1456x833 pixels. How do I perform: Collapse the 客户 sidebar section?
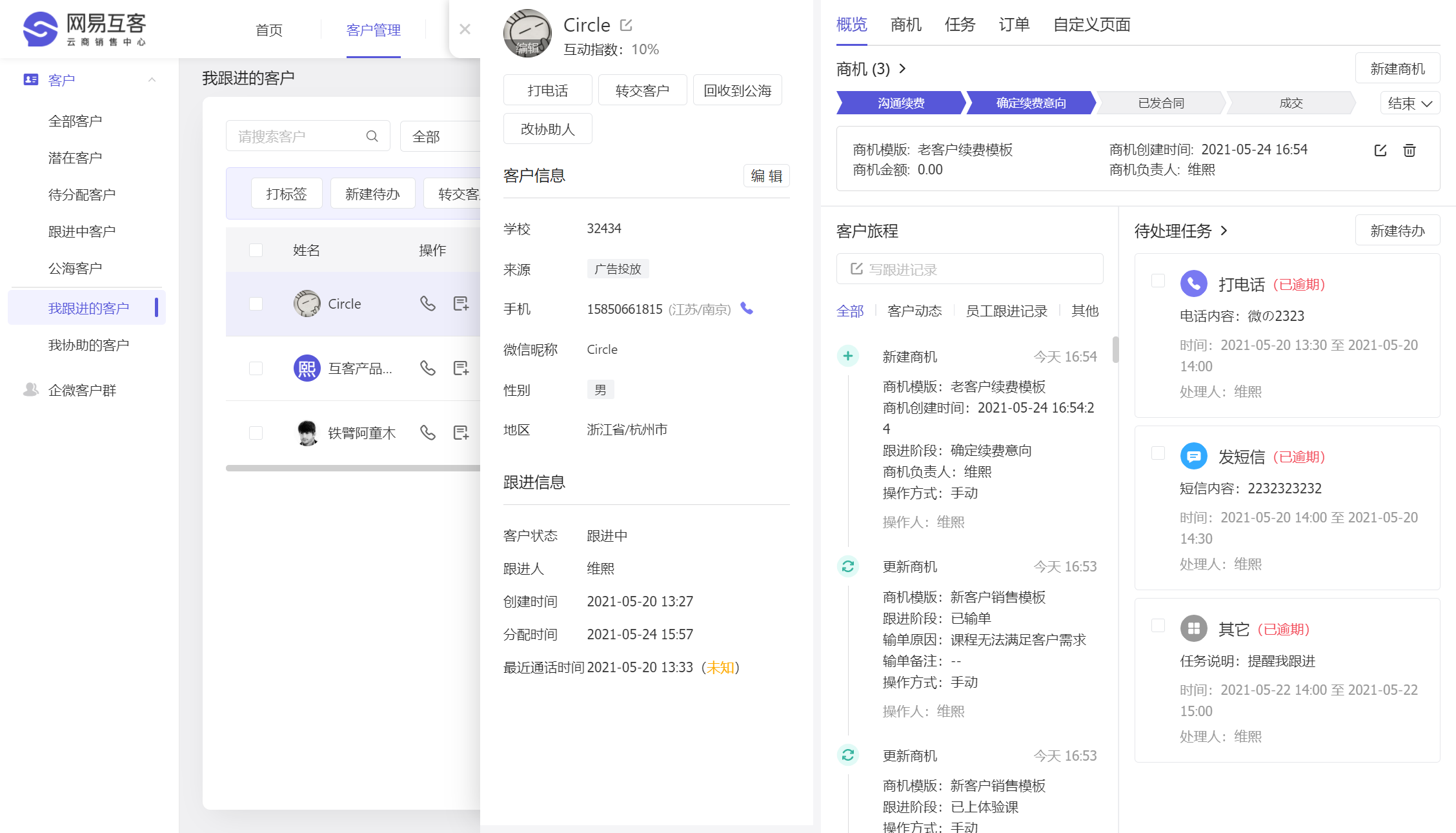[152, 80]
